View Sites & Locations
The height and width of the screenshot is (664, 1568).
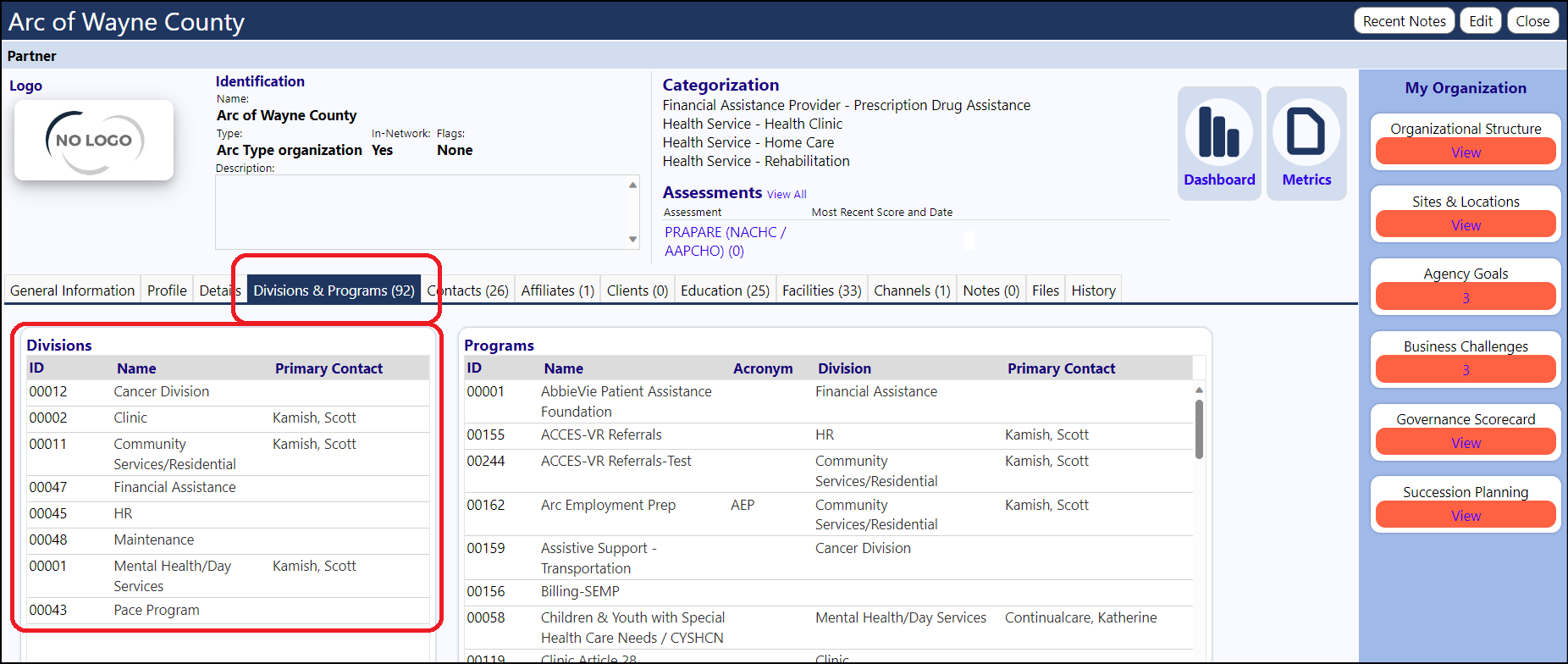pos(1466,225)
